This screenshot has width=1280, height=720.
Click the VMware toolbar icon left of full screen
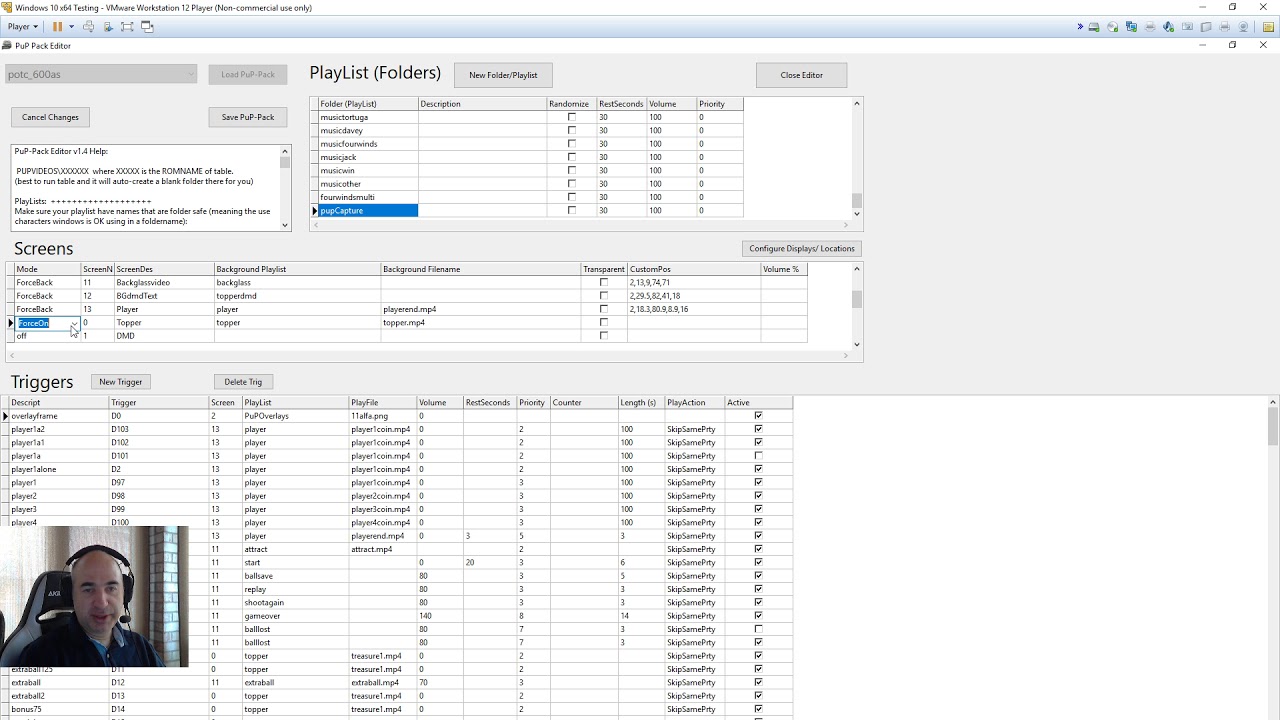[108, 27]
